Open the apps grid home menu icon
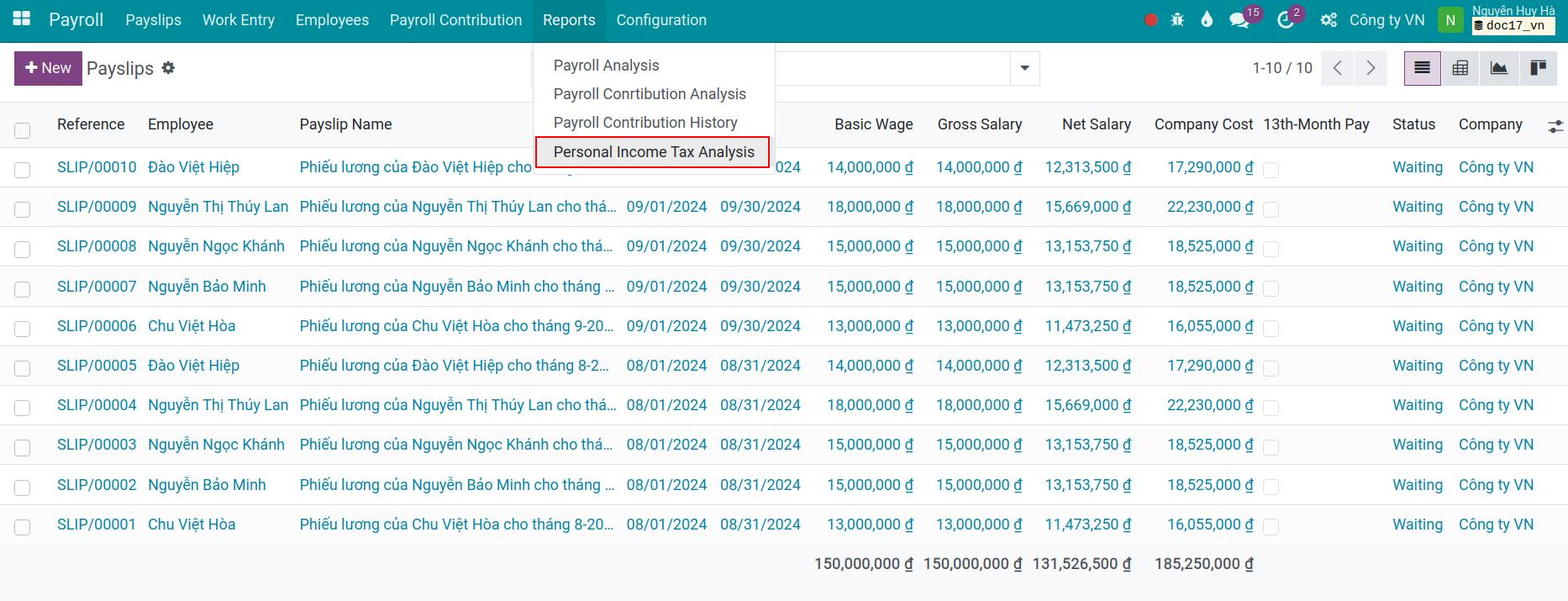The height and width of the screenshot is (601, 1568). click(x=22, y=18)
